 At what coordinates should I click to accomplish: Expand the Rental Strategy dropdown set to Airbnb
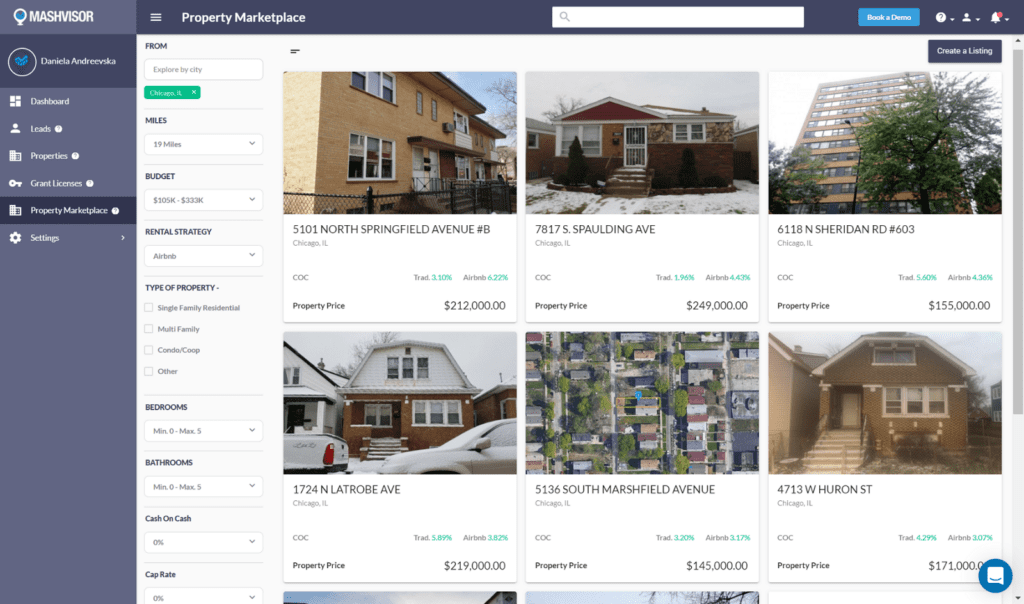203,256
